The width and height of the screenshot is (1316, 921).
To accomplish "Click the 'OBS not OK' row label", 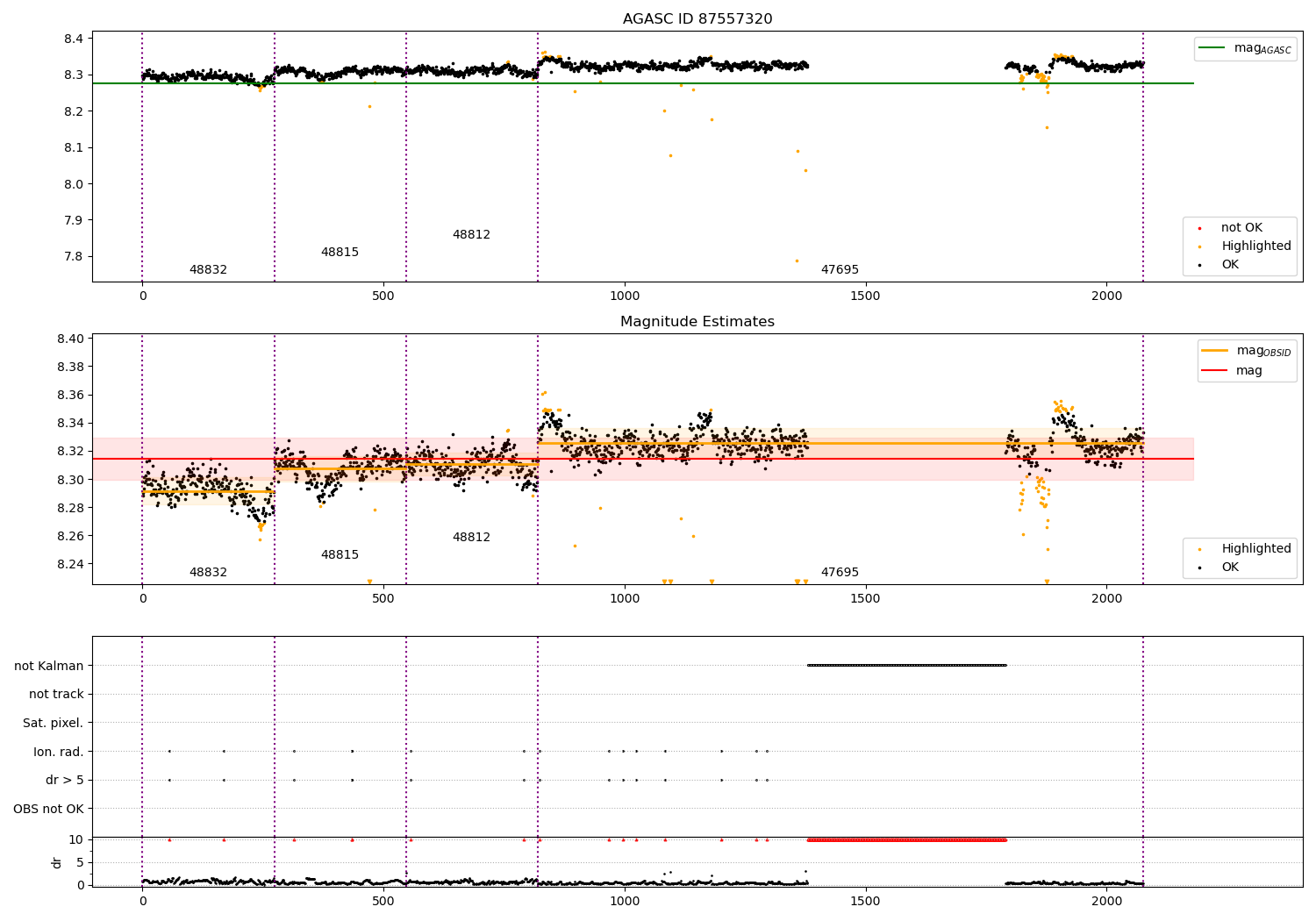I will (x=49, y=809).
